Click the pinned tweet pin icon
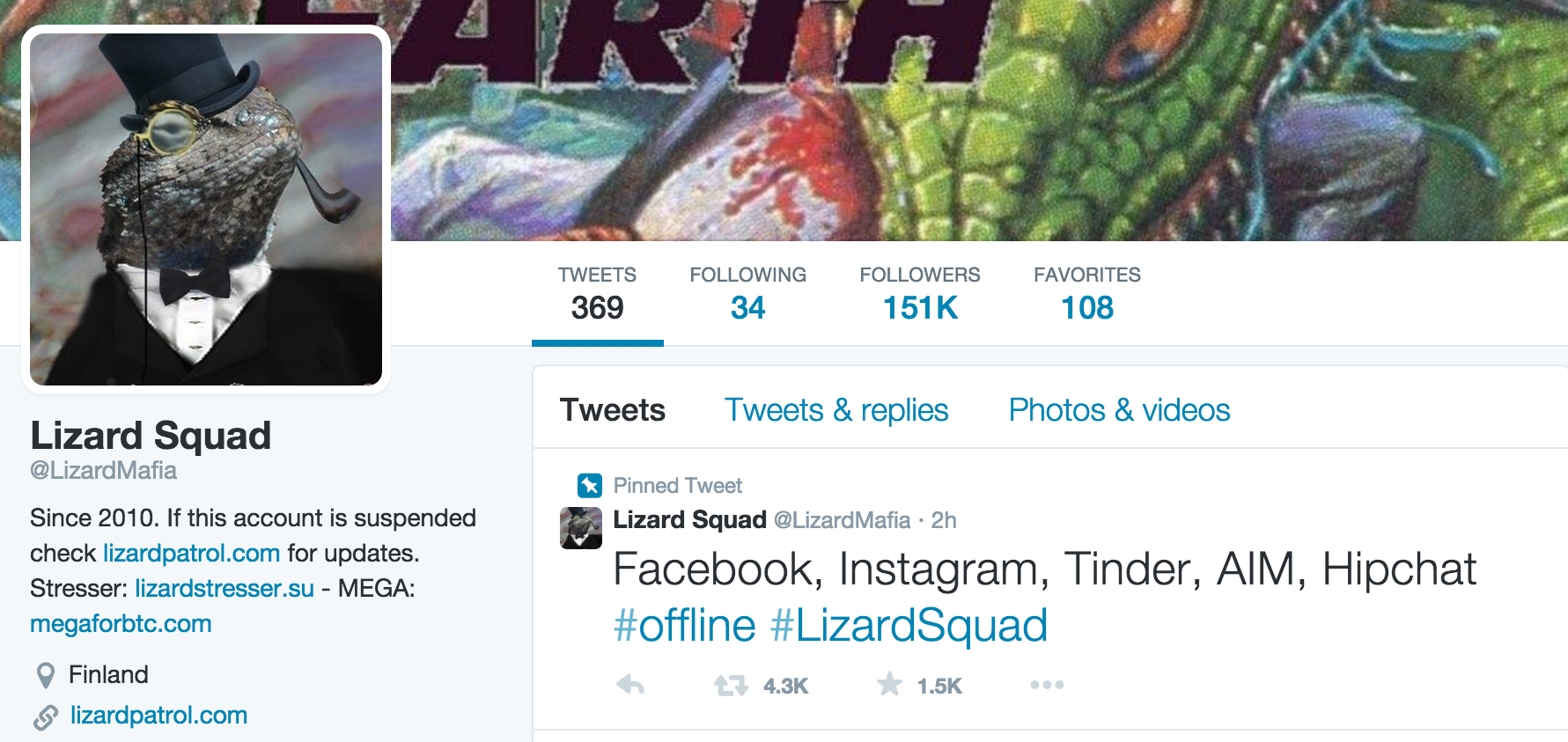Image resolution: width=1568 pixels, height=742 pixels. point(589,485)
